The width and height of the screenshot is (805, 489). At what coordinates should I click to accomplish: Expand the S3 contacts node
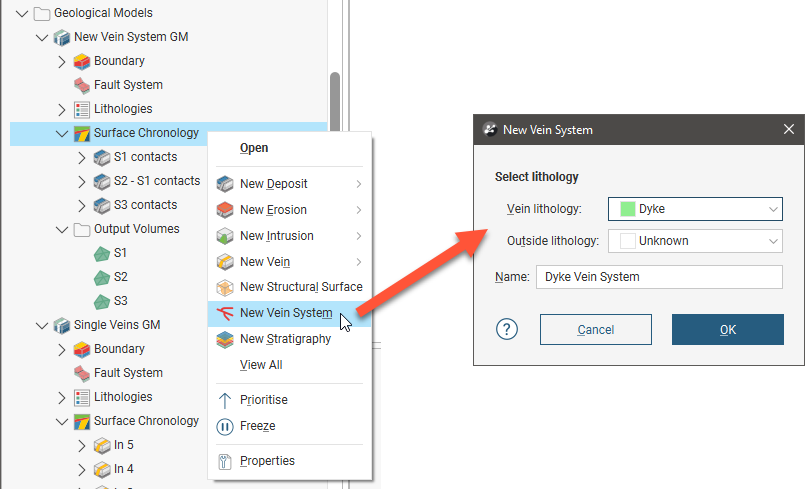pyautogui.click(x=82, y=206)
